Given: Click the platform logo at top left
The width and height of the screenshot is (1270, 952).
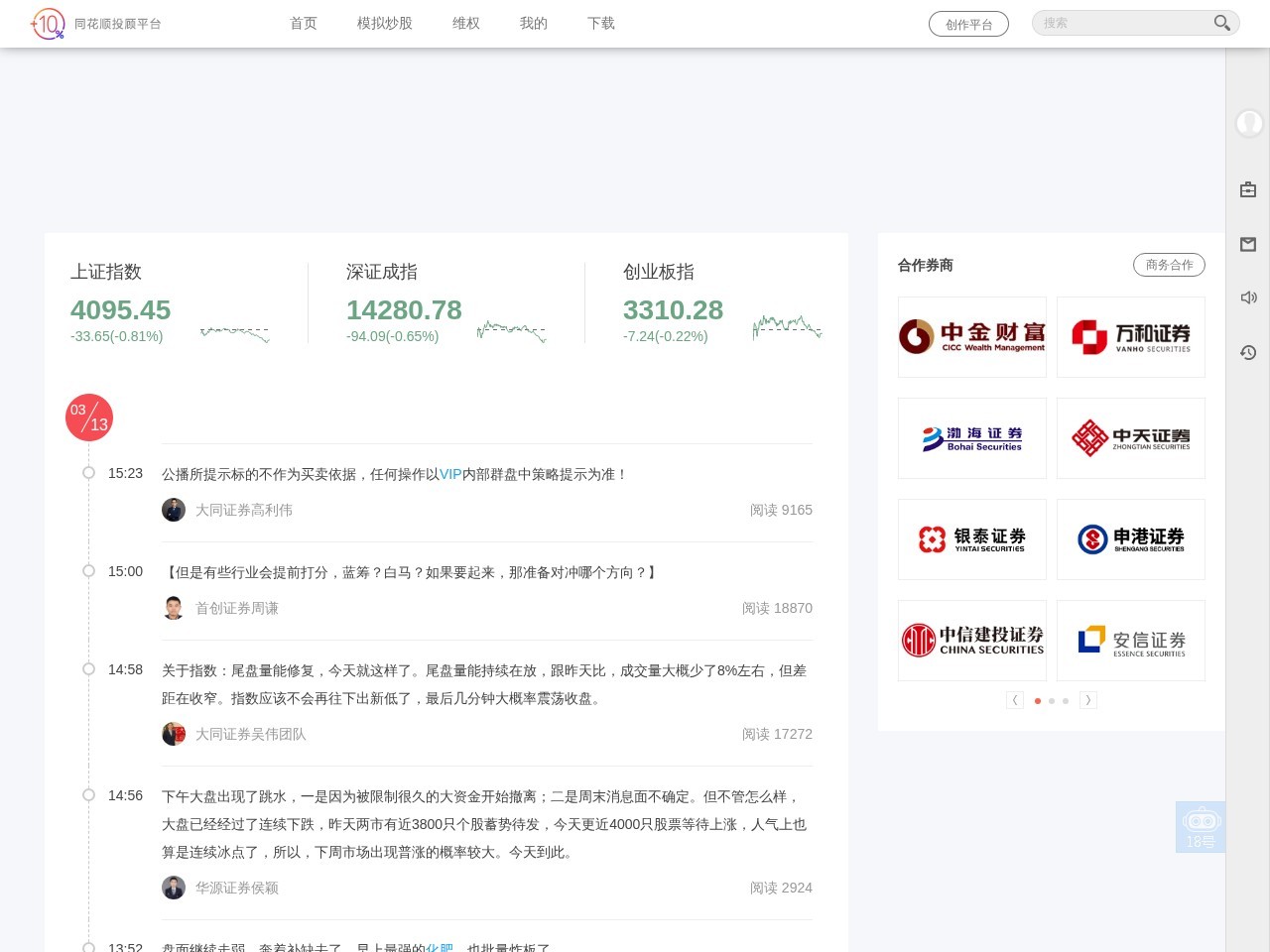Looking at the screenshot, I should click(x=95, y=24).
